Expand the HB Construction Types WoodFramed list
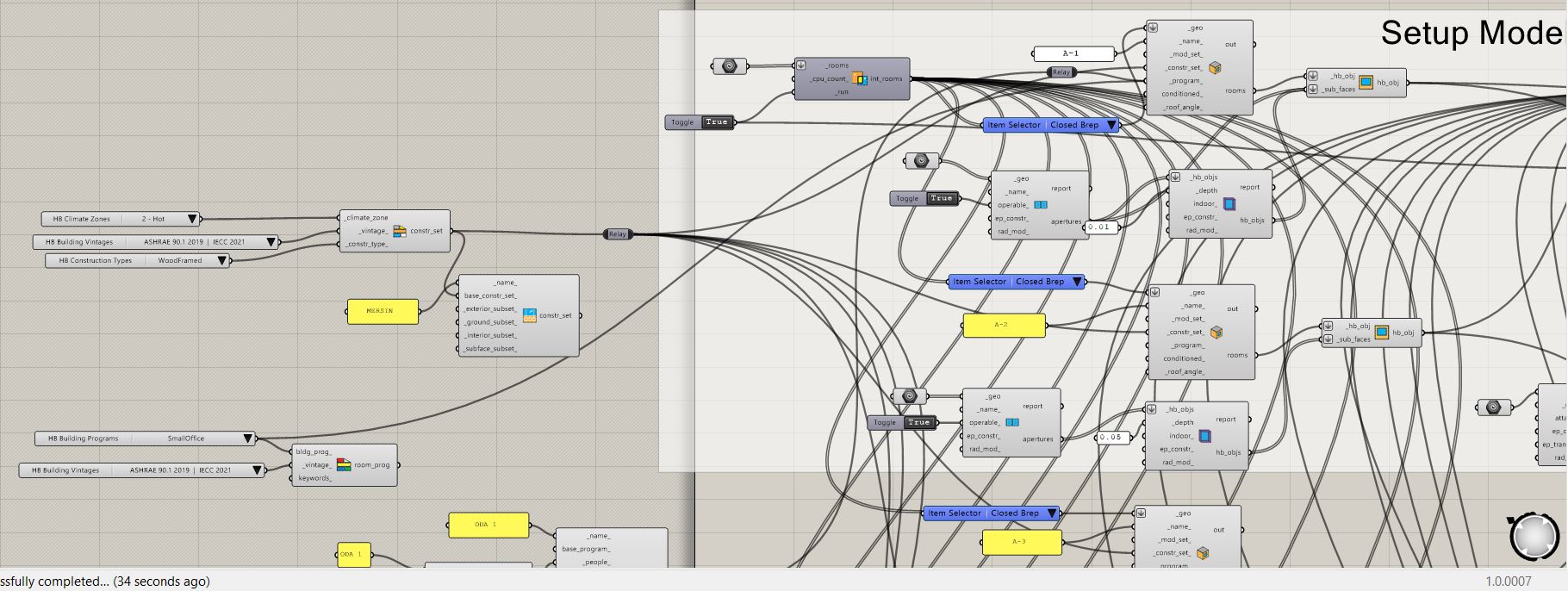Viewport: 1568px width, 591px height. (221, 260)
